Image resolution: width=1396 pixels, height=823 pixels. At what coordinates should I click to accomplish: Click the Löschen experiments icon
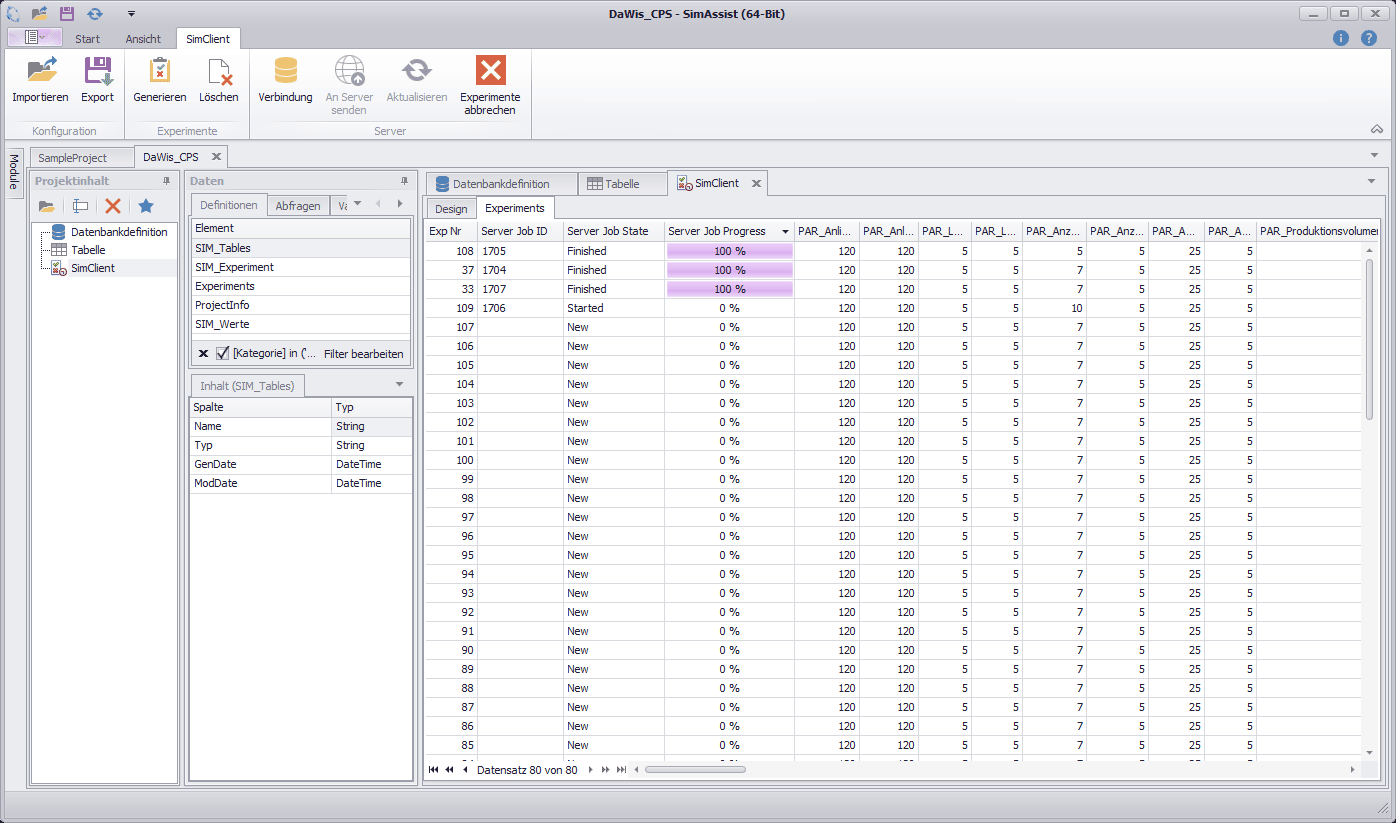click(x=218, y=72)
